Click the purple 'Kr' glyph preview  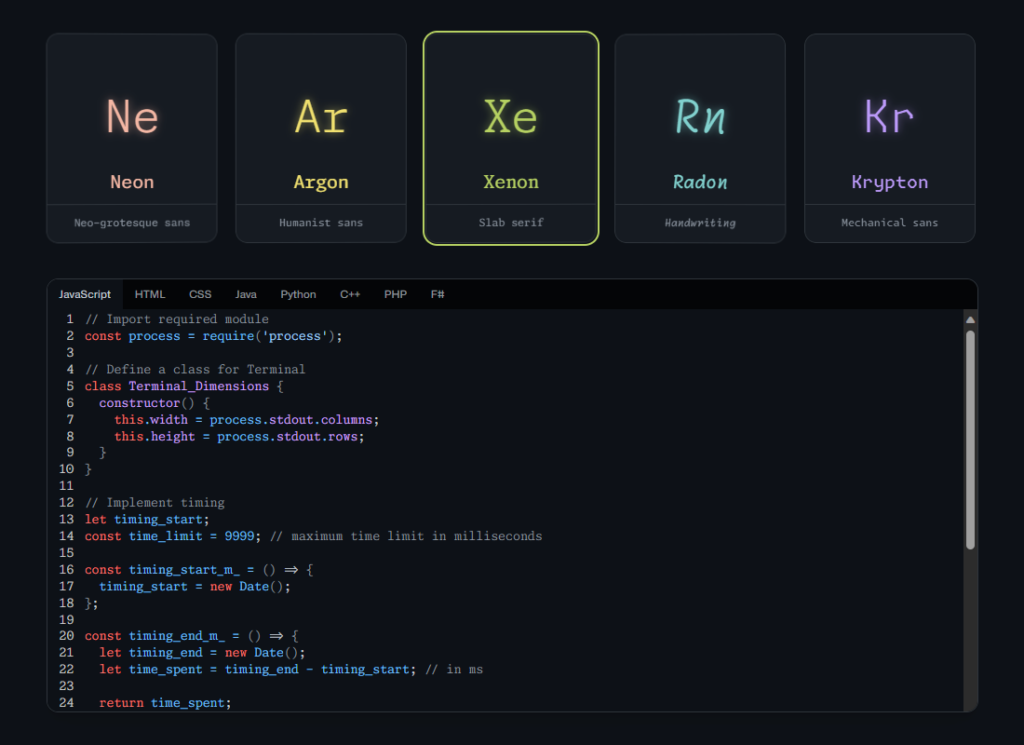pyautogui.click(x=889, y=117)
